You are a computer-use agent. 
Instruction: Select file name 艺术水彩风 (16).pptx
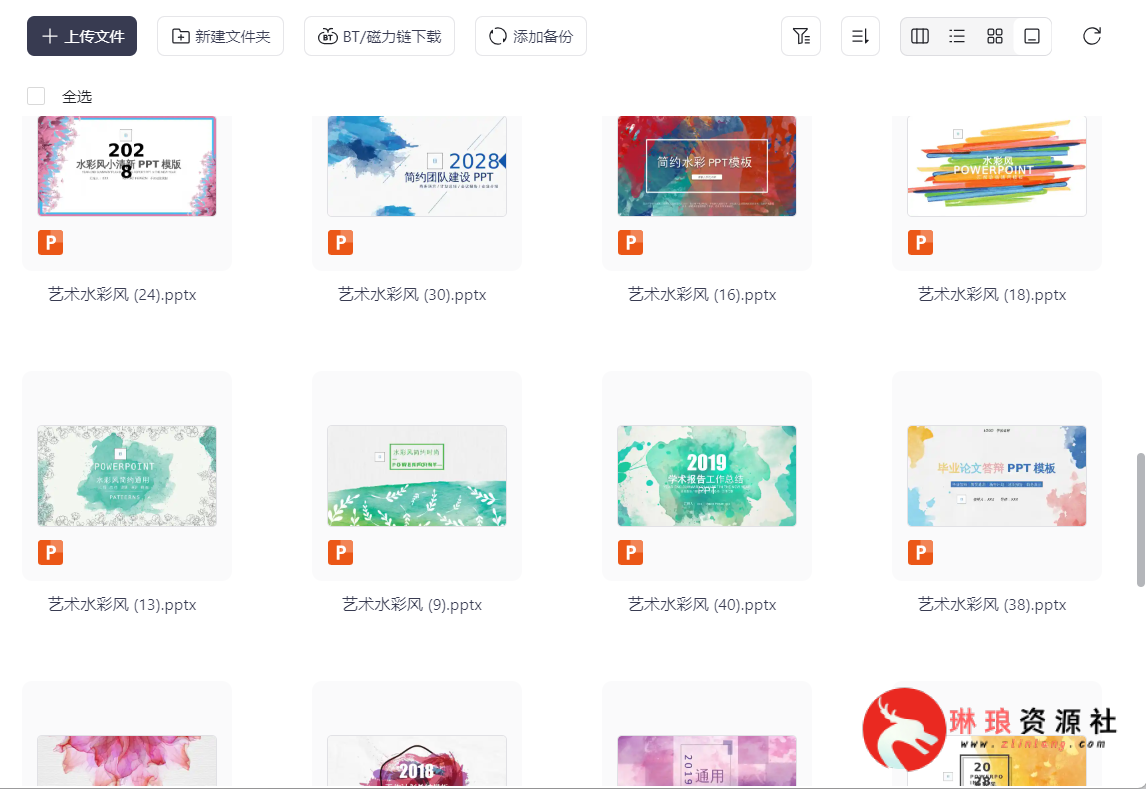[x=702, y=294]
